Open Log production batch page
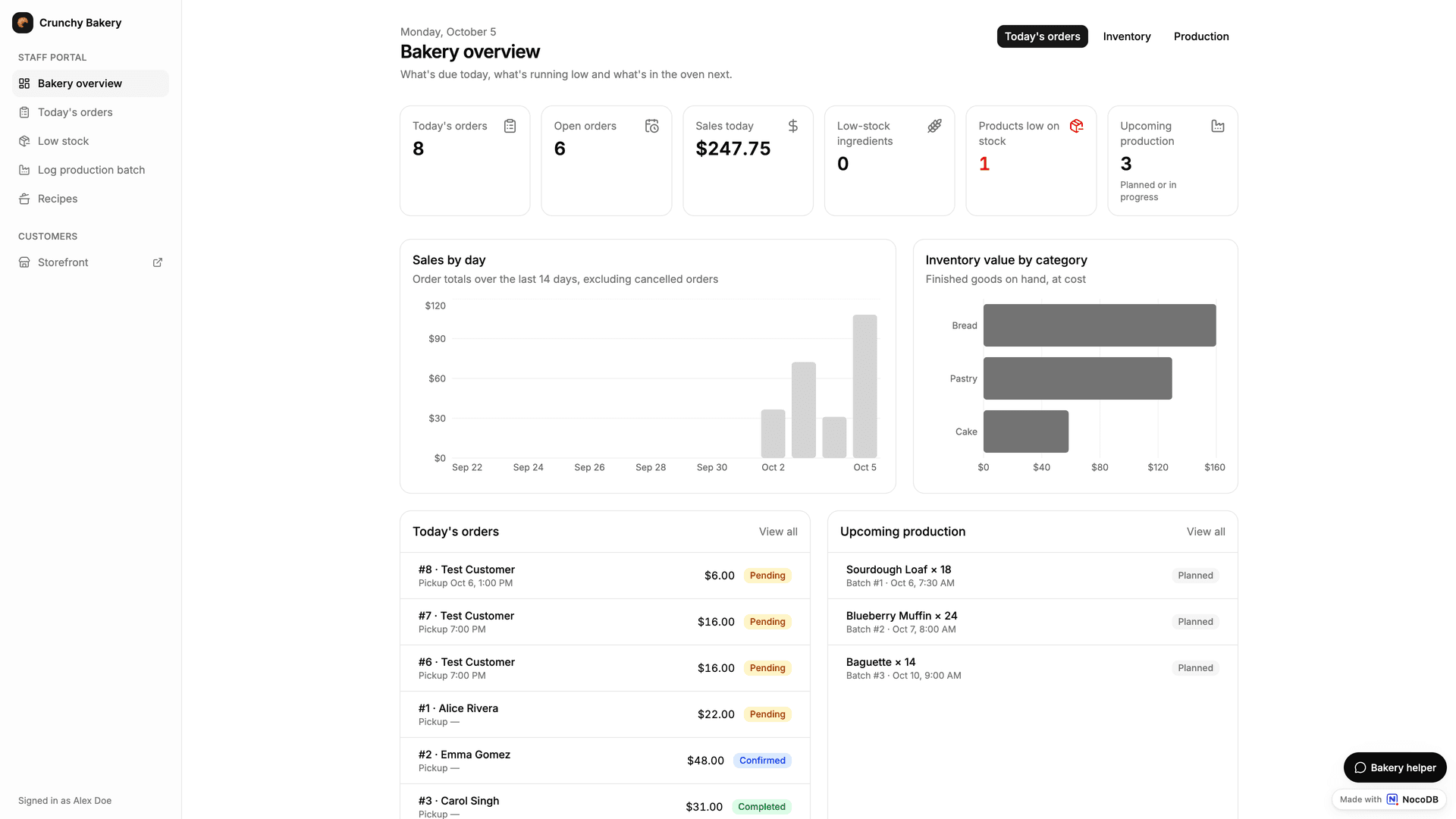The image size is (1456, 819). 90,170
